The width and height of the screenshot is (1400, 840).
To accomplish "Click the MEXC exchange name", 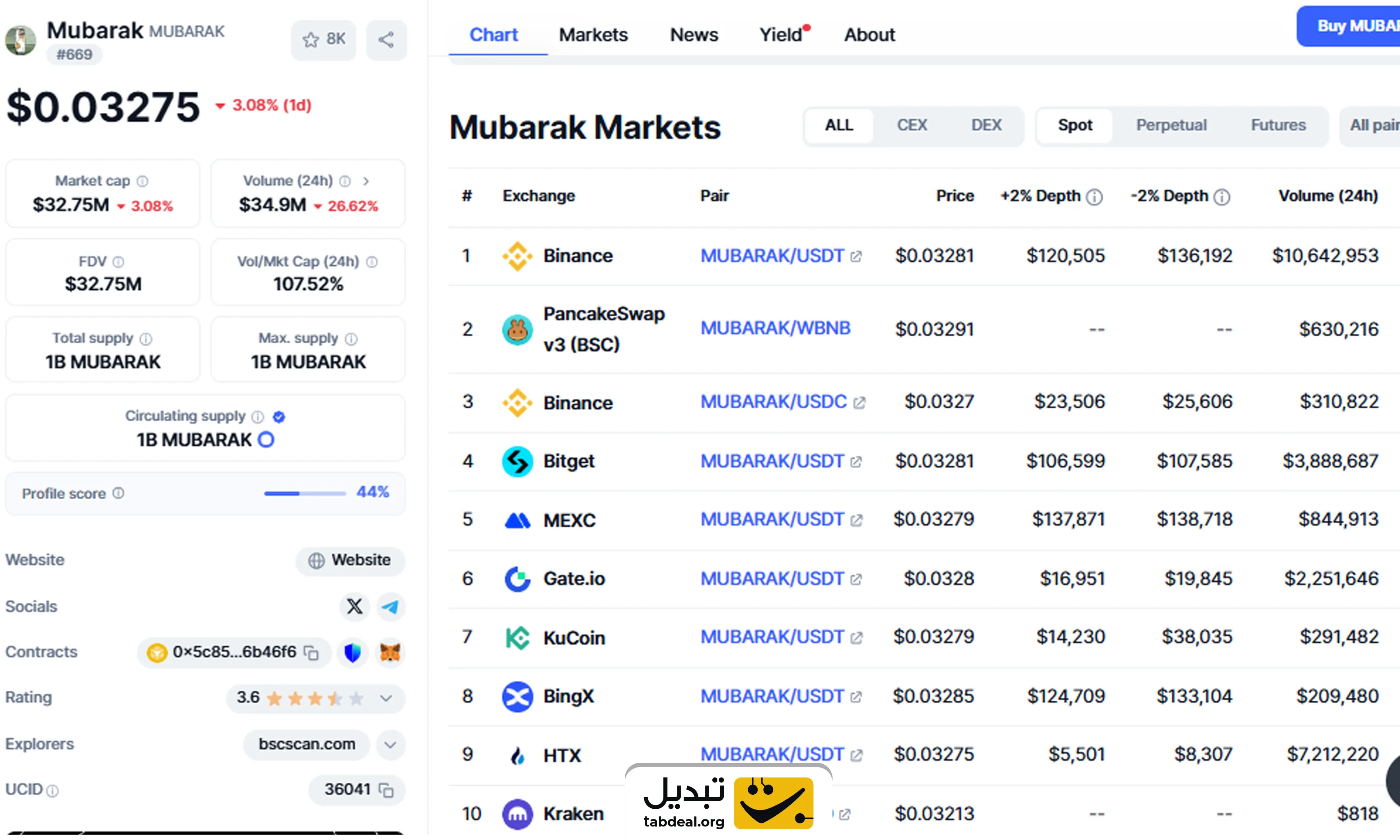I will 569,520.
